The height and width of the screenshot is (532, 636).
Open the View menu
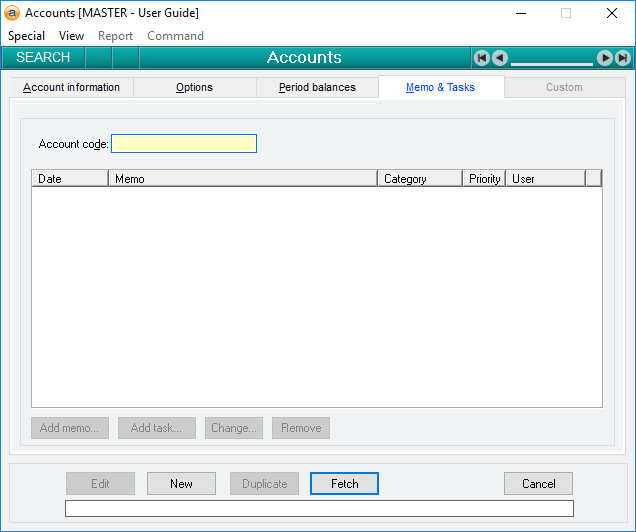pyautogui.click(x=72, y=36)
